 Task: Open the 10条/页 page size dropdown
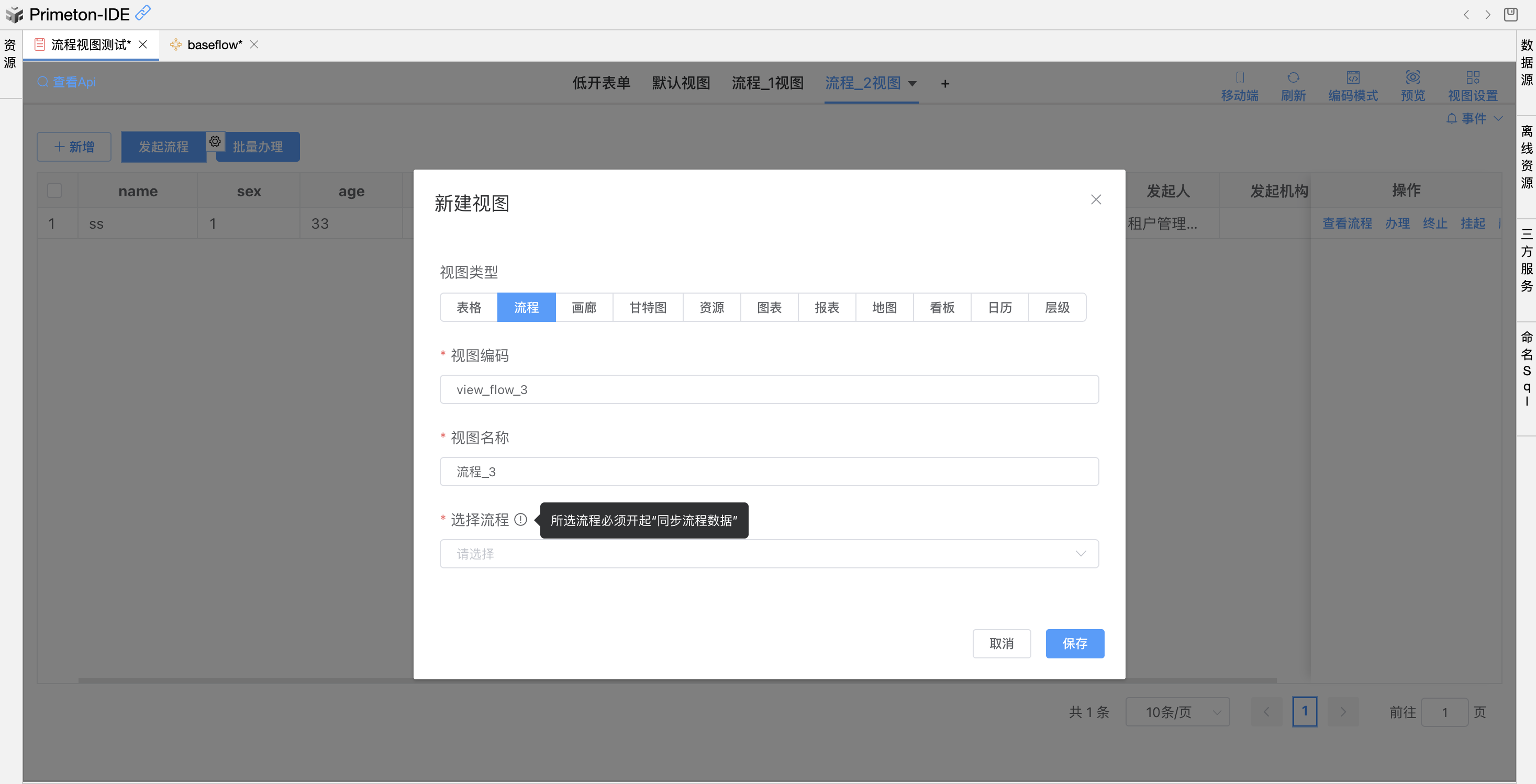pos(1177,712)
